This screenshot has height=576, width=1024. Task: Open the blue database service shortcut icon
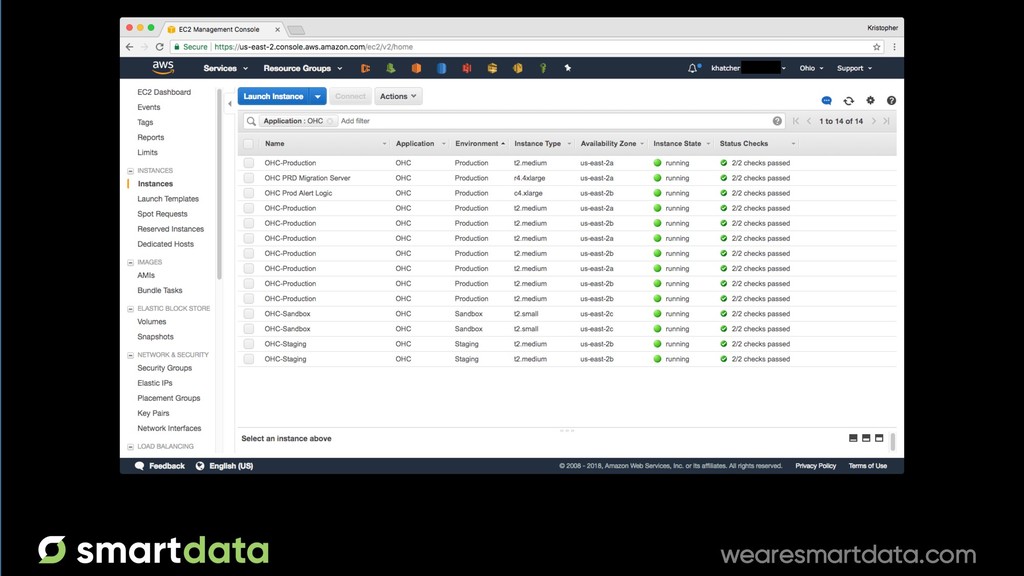[x=441, y=68]
